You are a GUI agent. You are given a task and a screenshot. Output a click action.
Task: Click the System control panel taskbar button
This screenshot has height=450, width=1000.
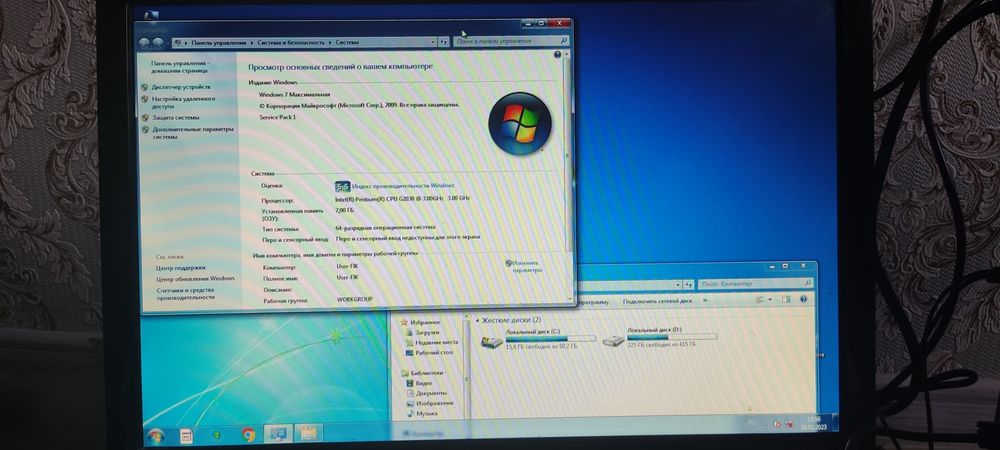coord(278,434)
